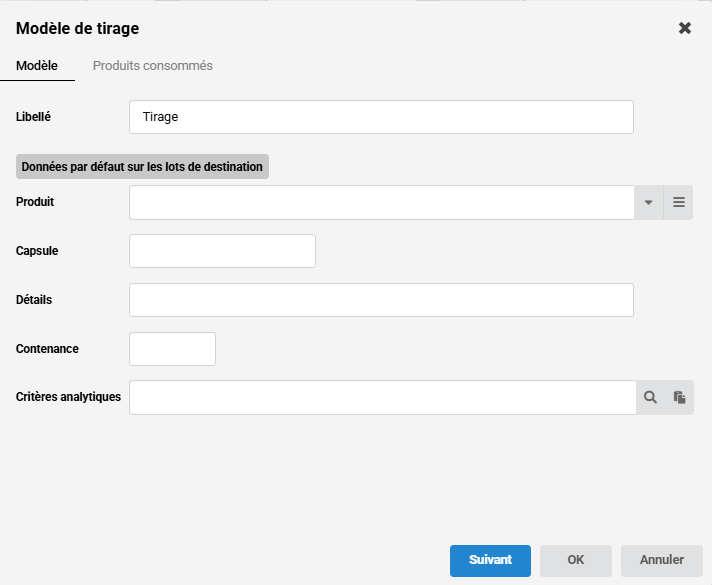
Task: Click the Libellé field label
Action: [33, 117]
